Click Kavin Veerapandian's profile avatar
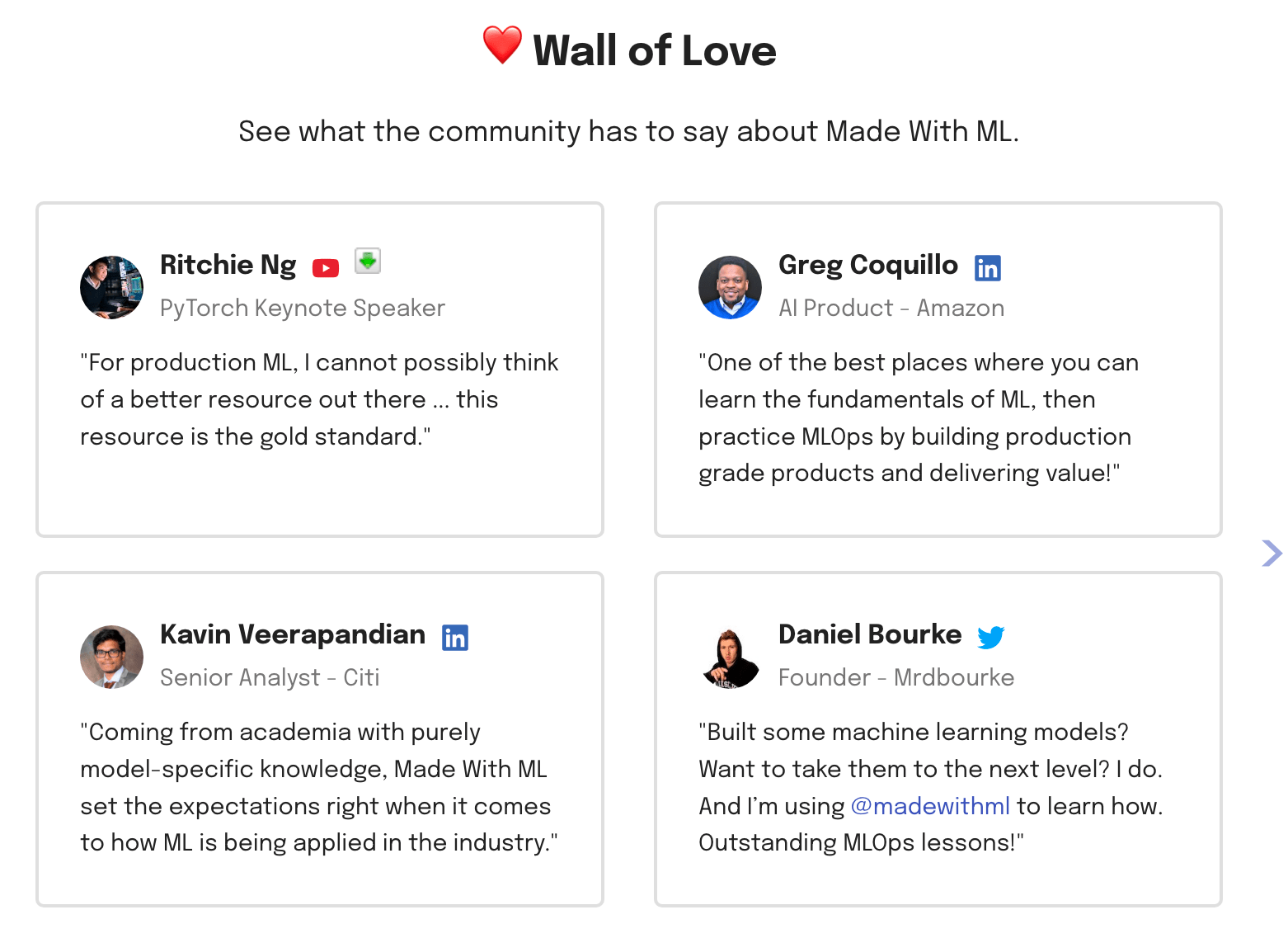The width and height of the screenshot is (1288, 938). (111, 658)
